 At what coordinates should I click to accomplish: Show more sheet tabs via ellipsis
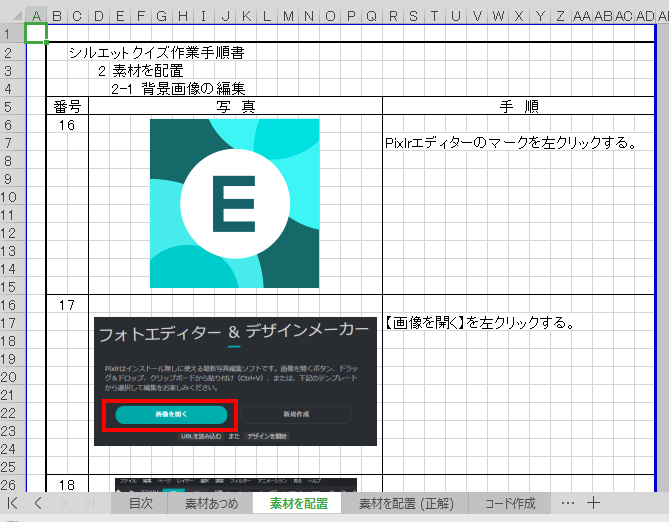pos(567,504)
